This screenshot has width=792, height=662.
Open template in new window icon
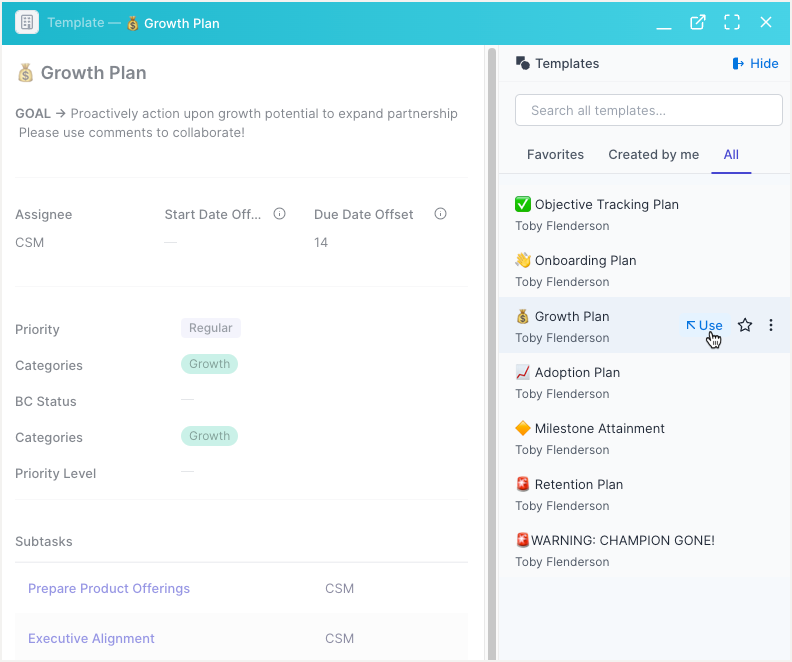click(x=698, y=22)
